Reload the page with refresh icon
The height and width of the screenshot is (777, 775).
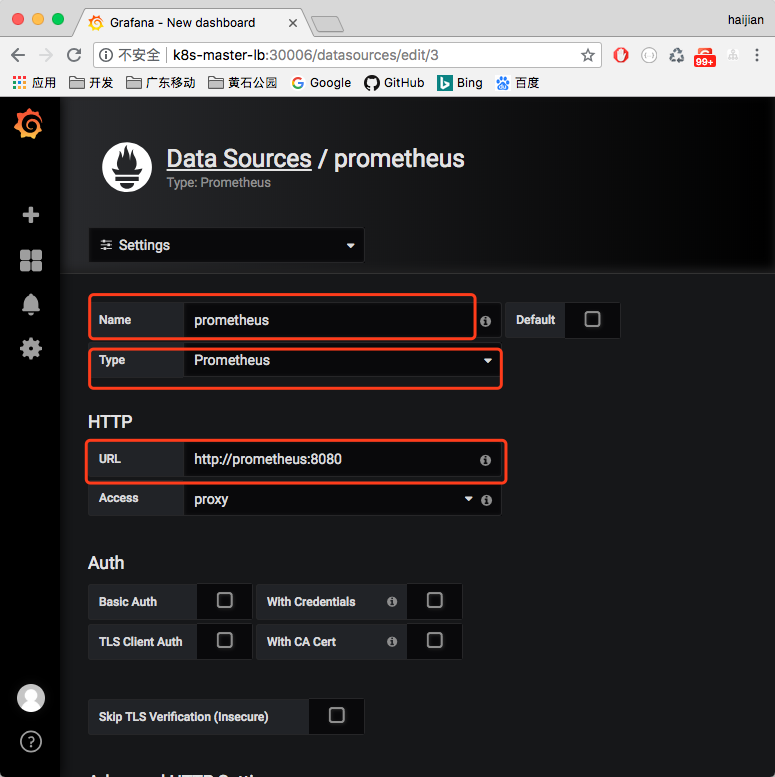(x=74, y=55)
